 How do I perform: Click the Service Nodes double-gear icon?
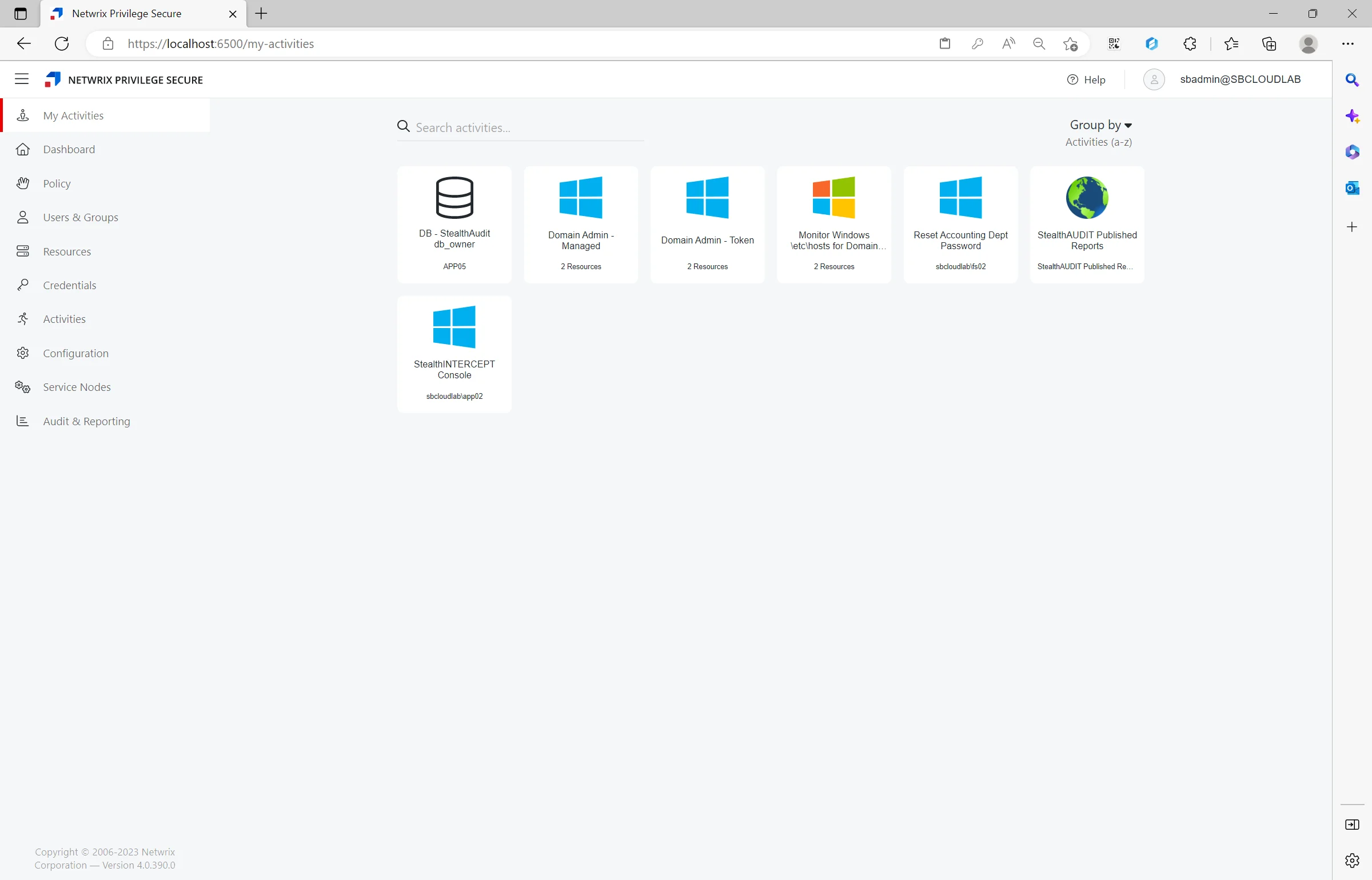click(x=23, y=387)
